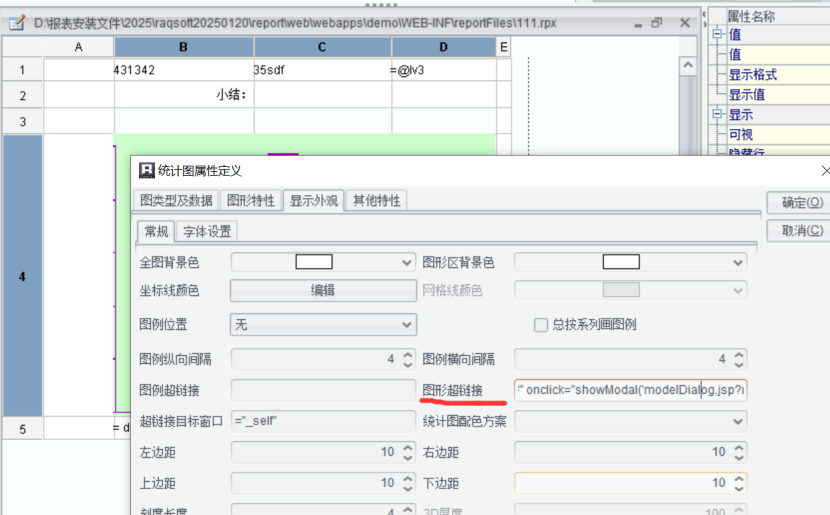Select column E header
This screenshot has height=515, width=830.
point(503,47)
